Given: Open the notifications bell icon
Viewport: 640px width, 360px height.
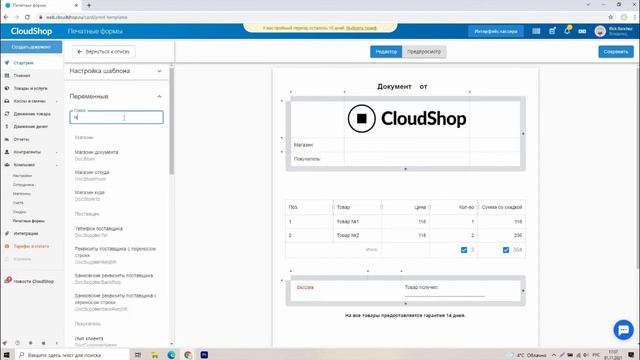Looking at the screenshot, I should (x=567, y=31).
